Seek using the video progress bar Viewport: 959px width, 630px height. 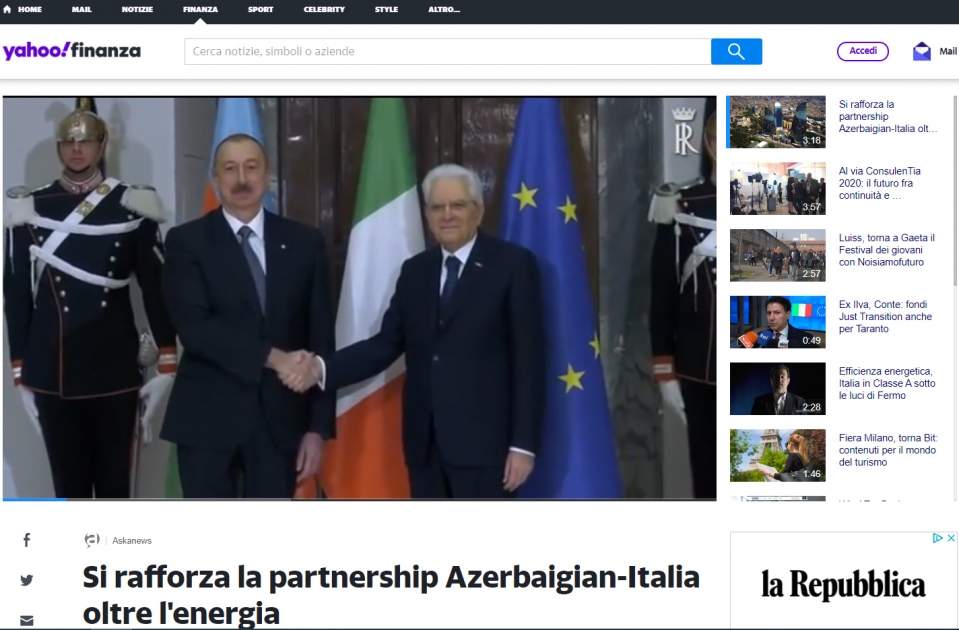coord(360,499)
